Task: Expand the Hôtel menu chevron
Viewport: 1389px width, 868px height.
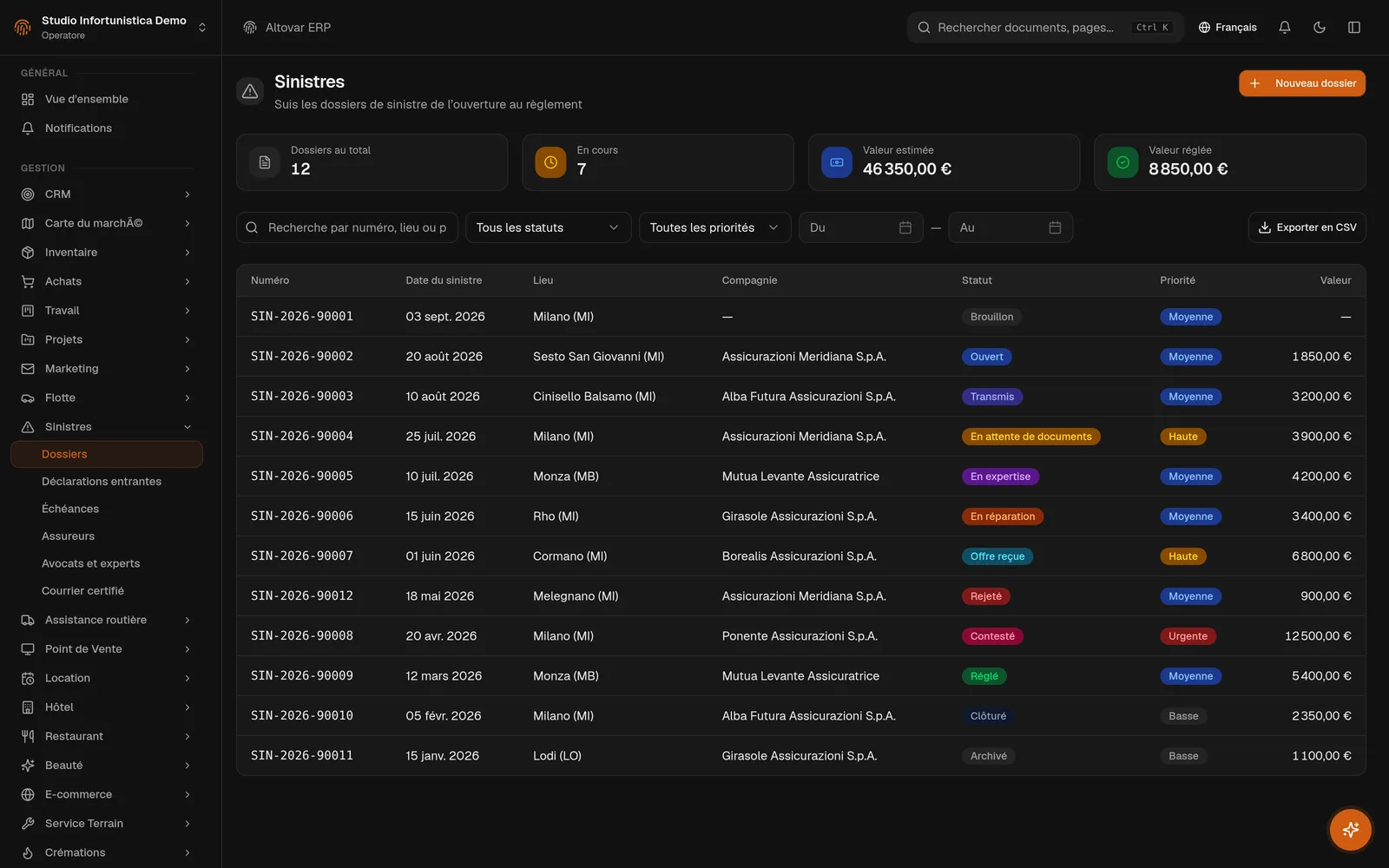Action: pos(188,707)
